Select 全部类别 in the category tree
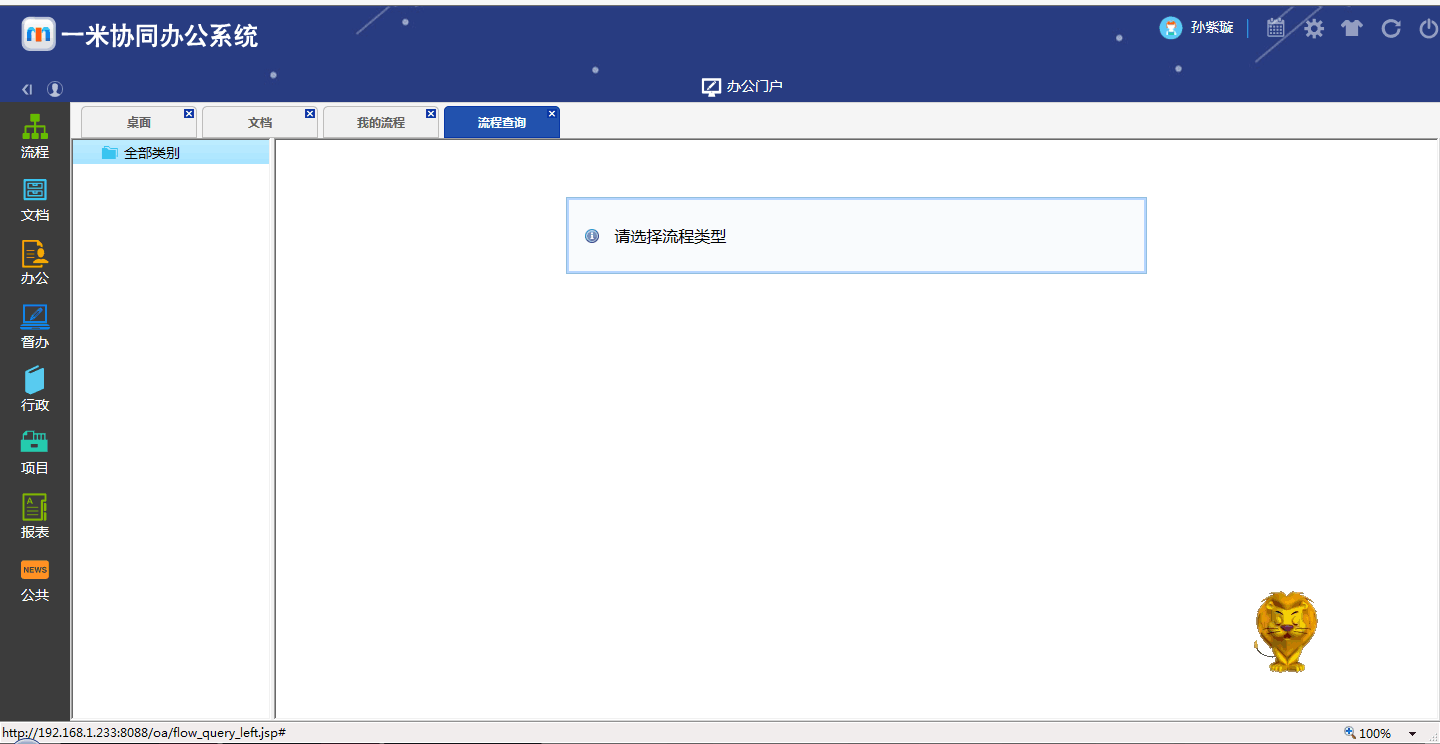Screen dimensions: 1440x744 pos(171,153)
